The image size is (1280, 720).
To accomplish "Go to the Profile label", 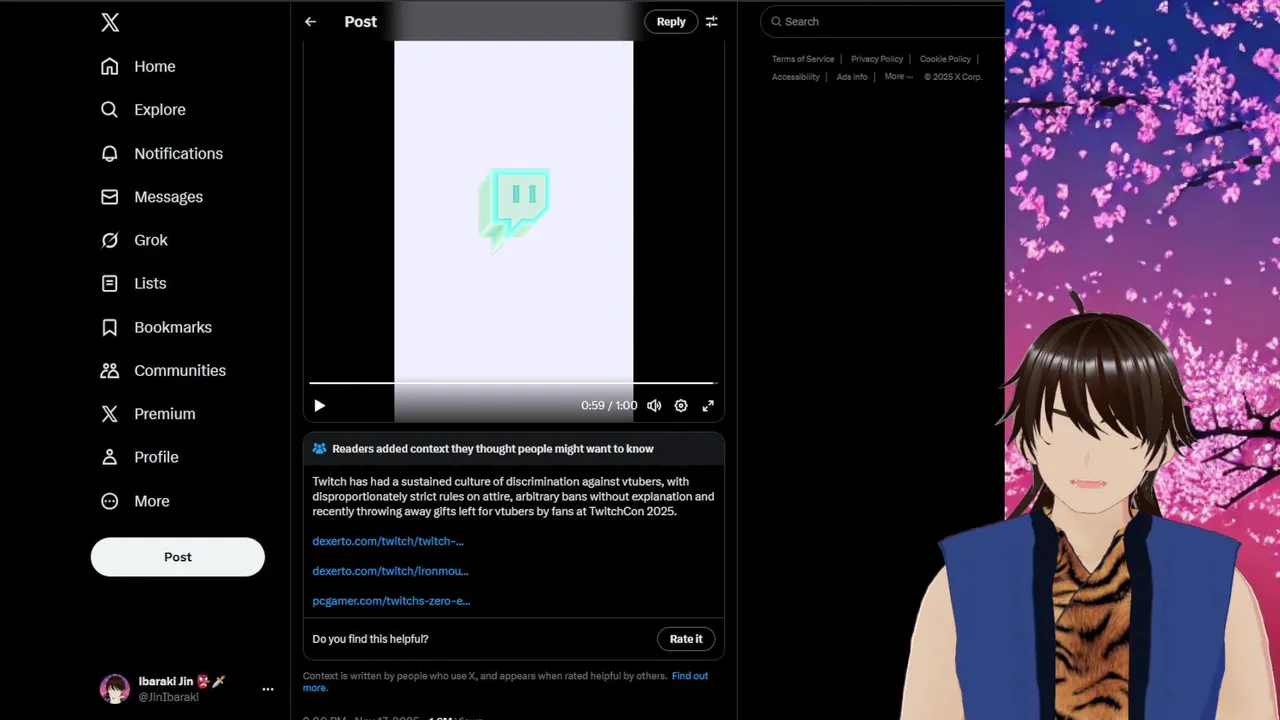I will pyautogui.click(x=156, y=457).
